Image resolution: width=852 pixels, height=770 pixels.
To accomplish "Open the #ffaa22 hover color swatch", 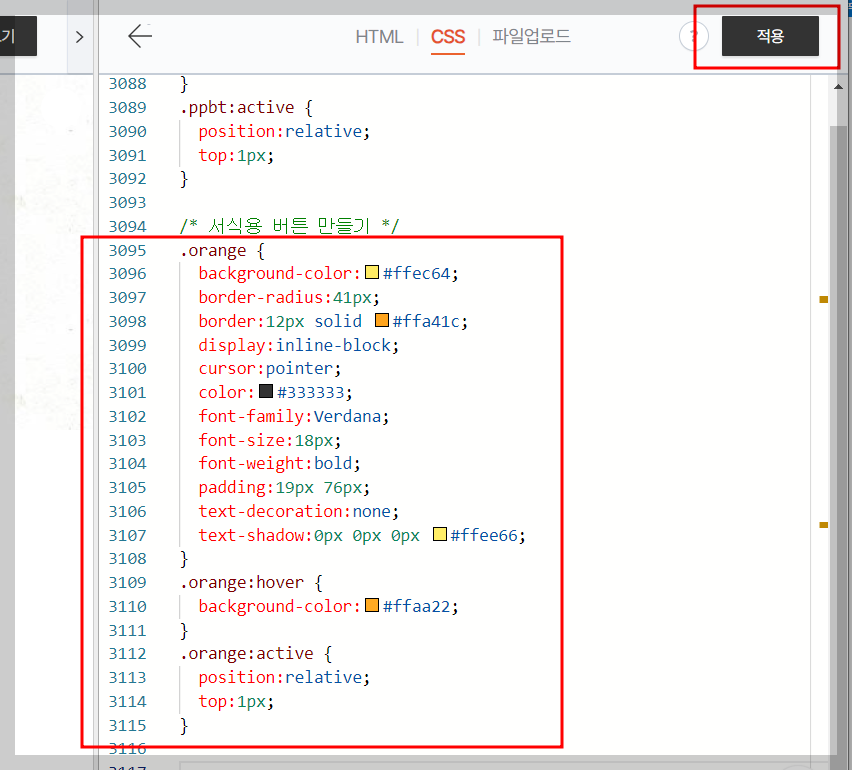I will point(372,605).
